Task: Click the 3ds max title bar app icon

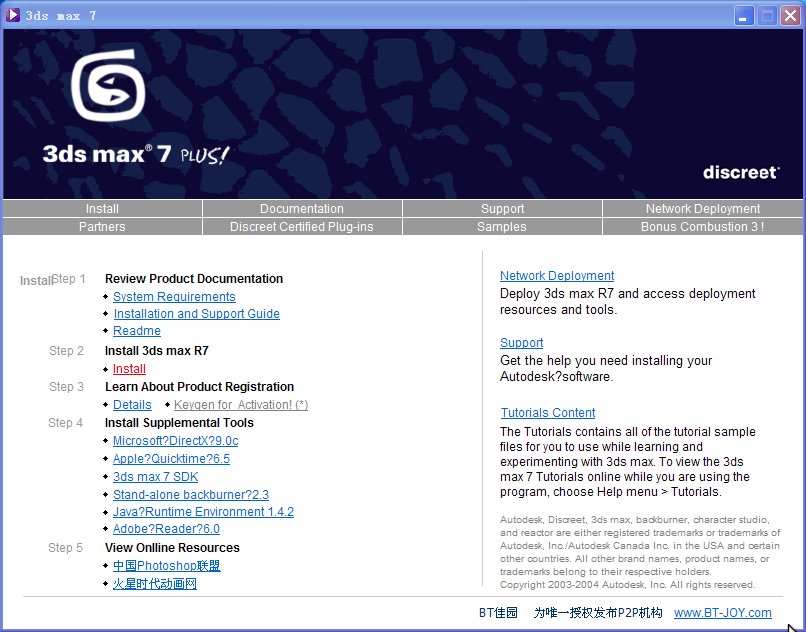Action: tap(13, 15)
